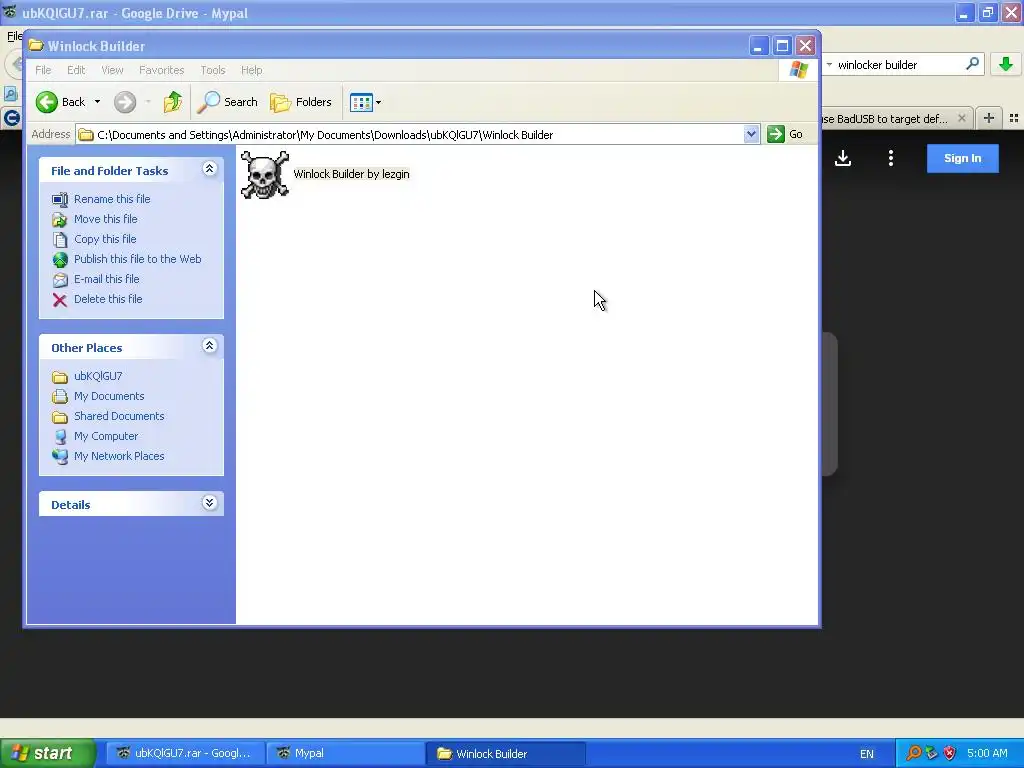Image resolution: width=1024 pixels, height=768 pixels.
Task: Click the EN language indicator
Action: 866,754
